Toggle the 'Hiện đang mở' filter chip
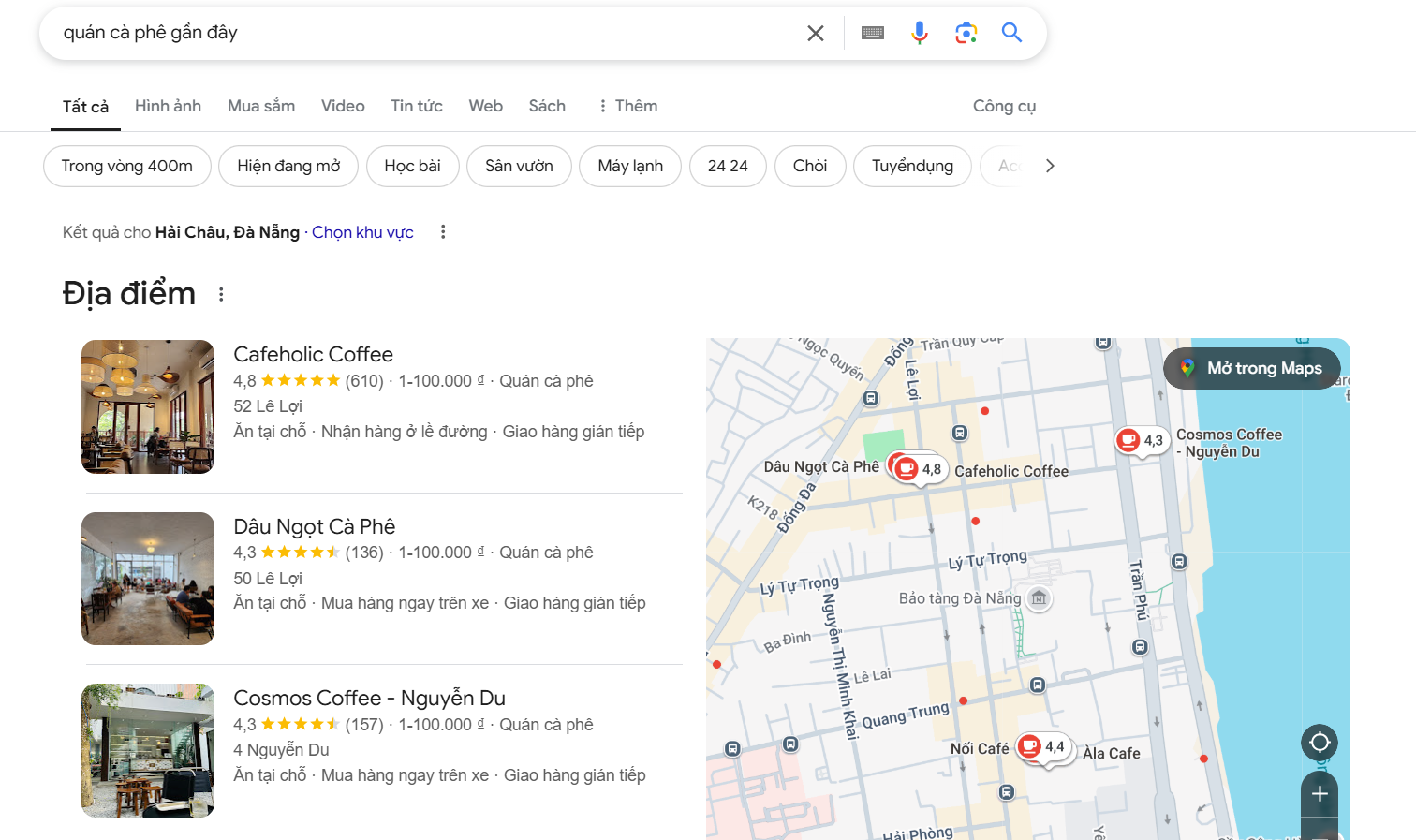Screen dimensions: 1416x840 (288, 167)
